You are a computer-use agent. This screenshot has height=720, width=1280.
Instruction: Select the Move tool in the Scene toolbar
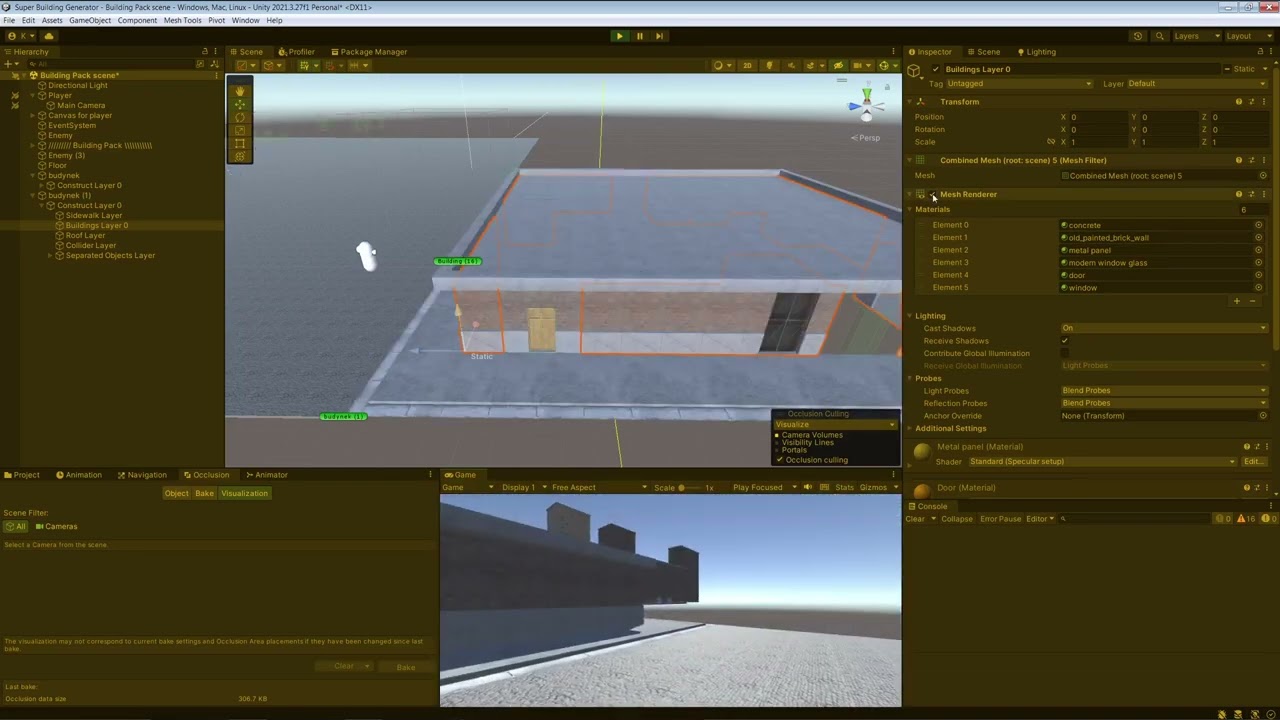[x=240, y=104]
